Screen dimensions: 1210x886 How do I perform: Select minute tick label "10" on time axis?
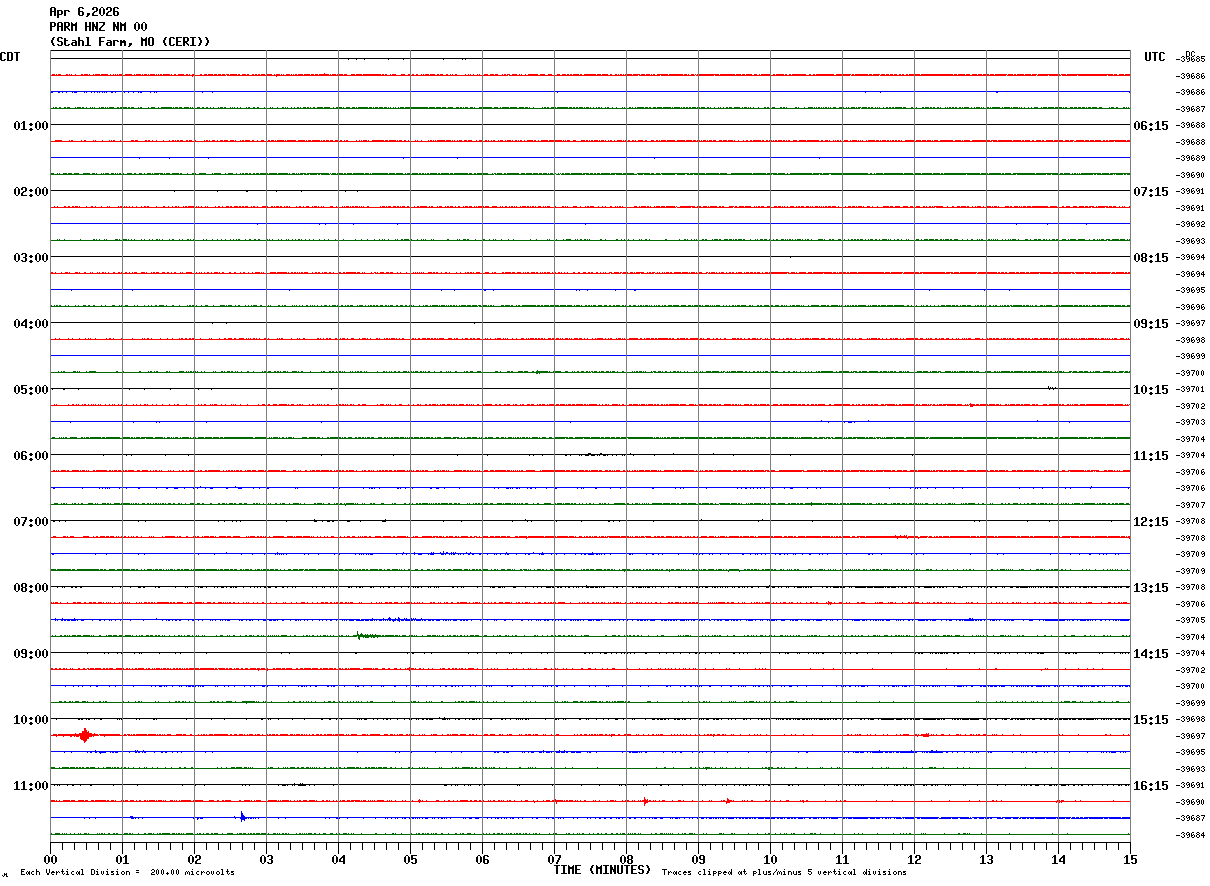[x=770, y=858]
